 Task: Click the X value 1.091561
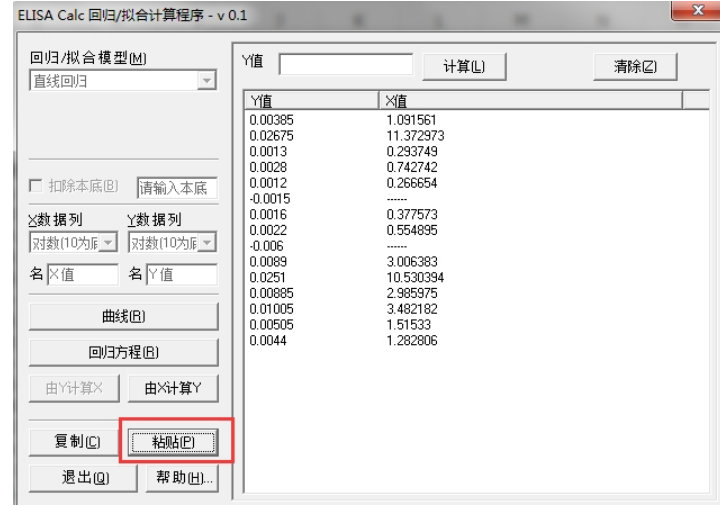pyautogui.click(x=411, y=120)
